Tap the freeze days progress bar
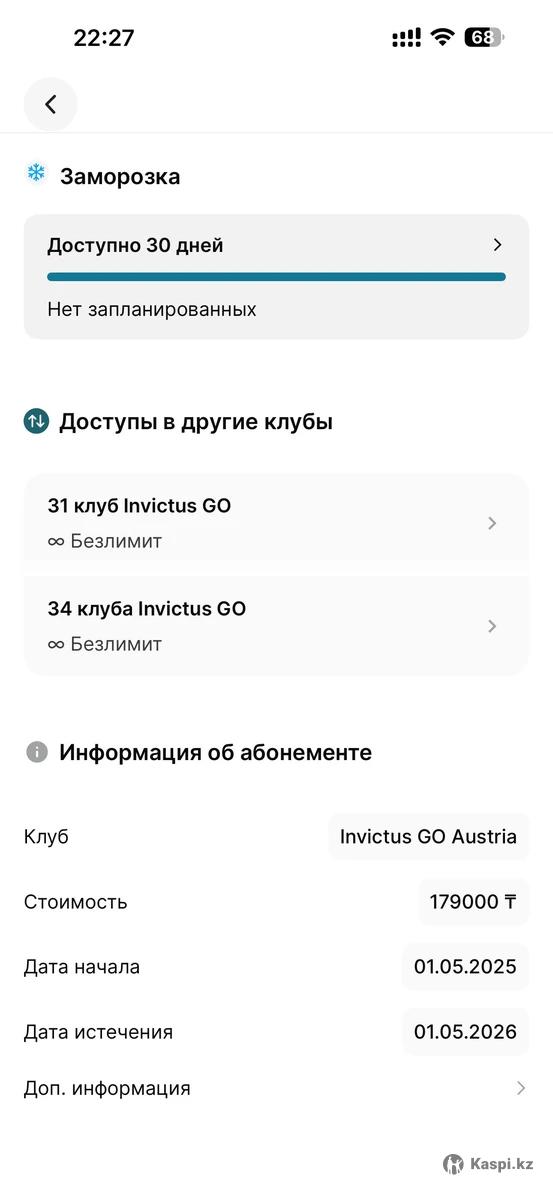Image resolution: width=553 pixels, height=1200 pixels. [276, 277]
